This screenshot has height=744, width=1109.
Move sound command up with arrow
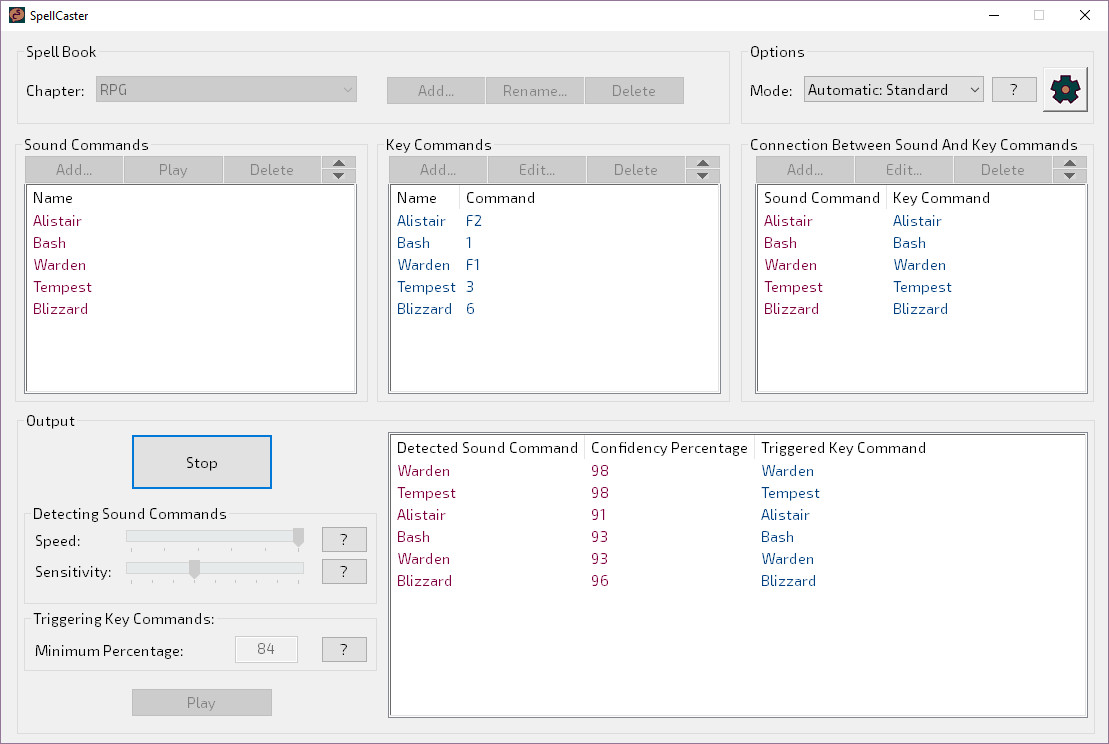[338, 163]
